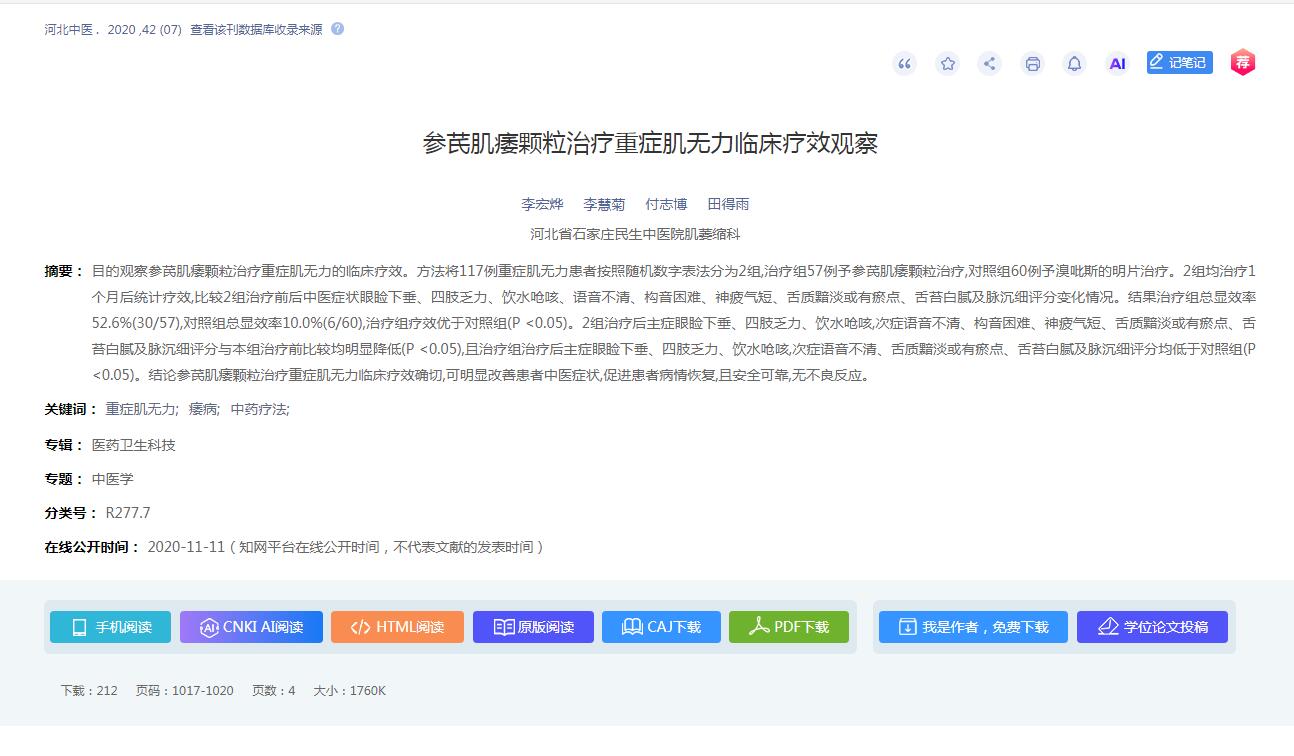Screen dimensions: 1294x756
Task: Download the CAJ file
Action: [x=661, y=627]
